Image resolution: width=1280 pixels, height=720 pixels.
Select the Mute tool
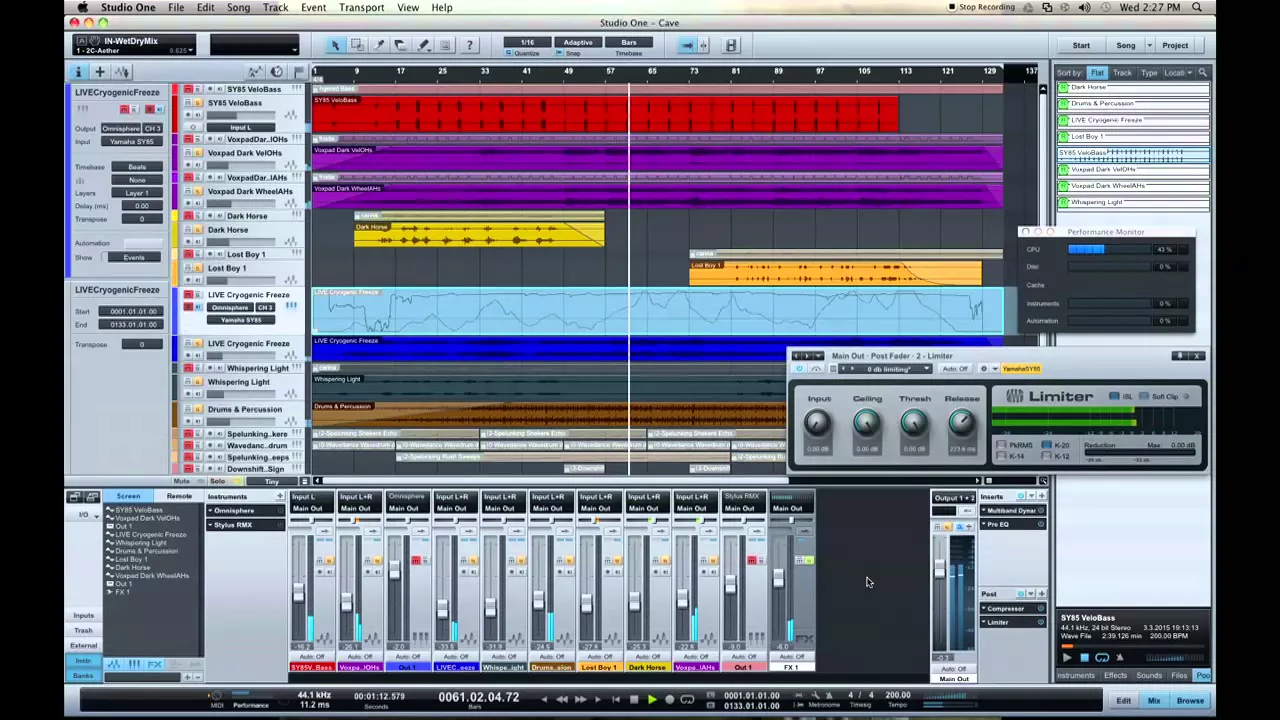click(x=445, y=45)
